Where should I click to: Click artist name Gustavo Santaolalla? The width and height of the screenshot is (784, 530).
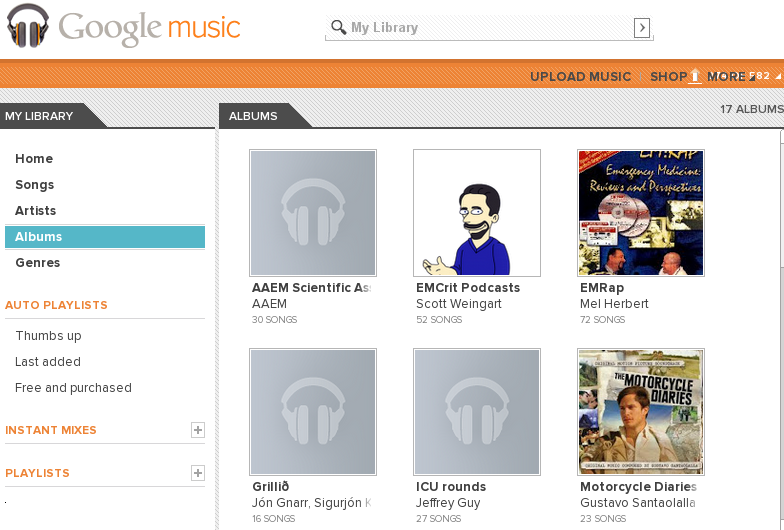click(x=638, y=502)
